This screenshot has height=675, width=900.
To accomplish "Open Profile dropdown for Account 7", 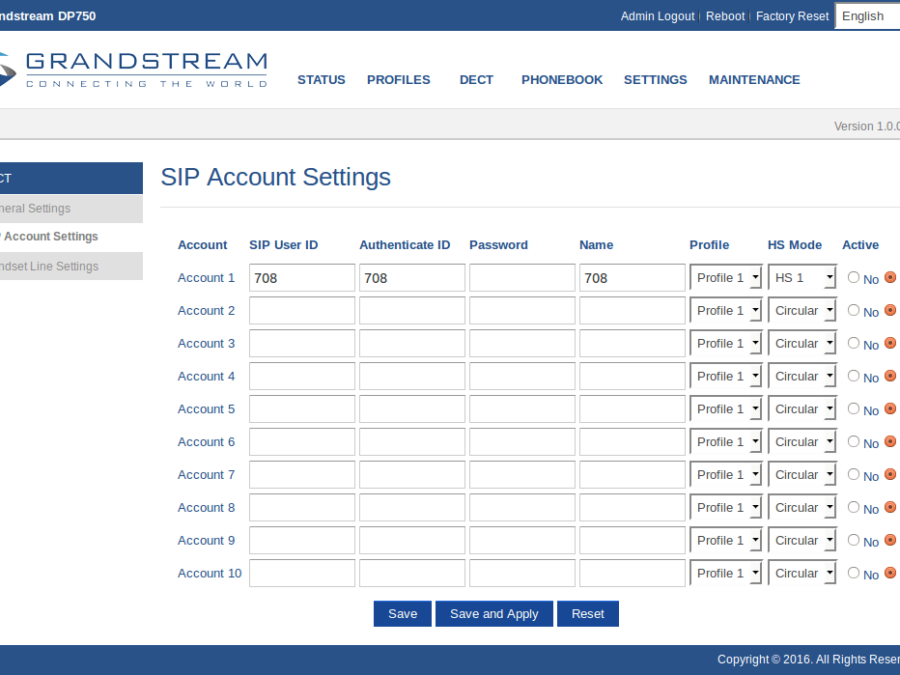I will [725, 475].
